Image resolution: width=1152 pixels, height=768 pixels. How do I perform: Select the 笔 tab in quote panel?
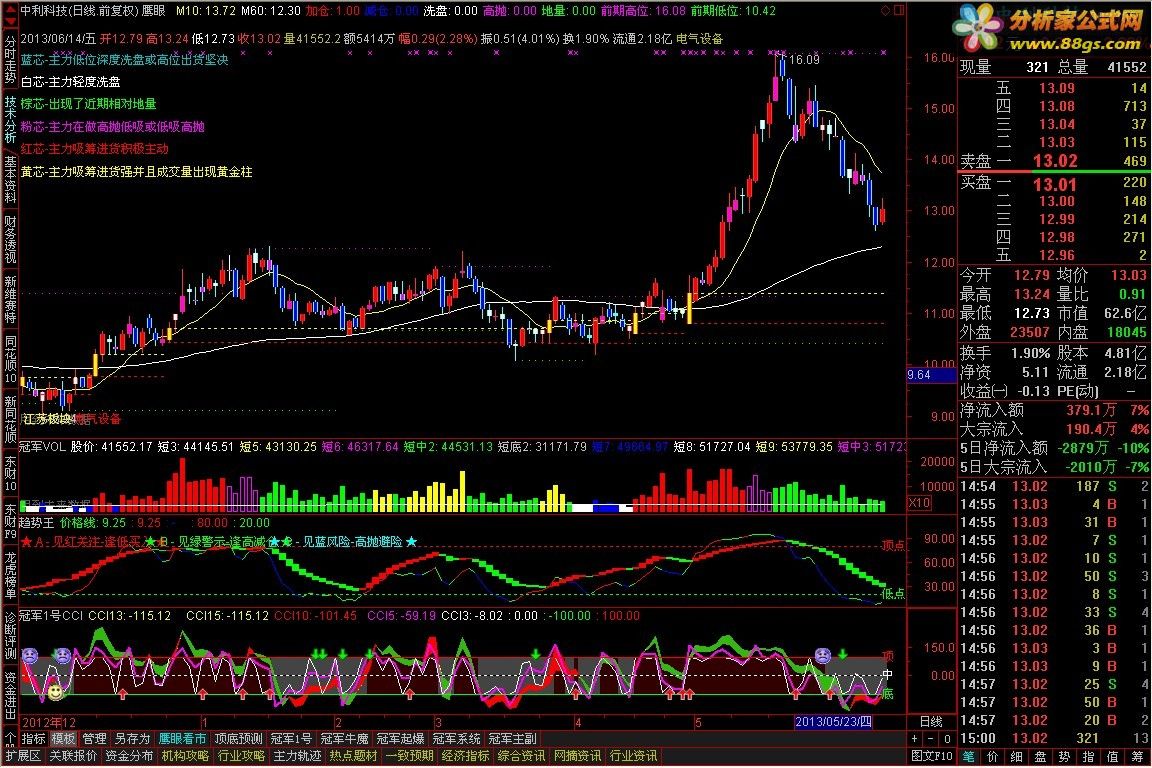969,756
